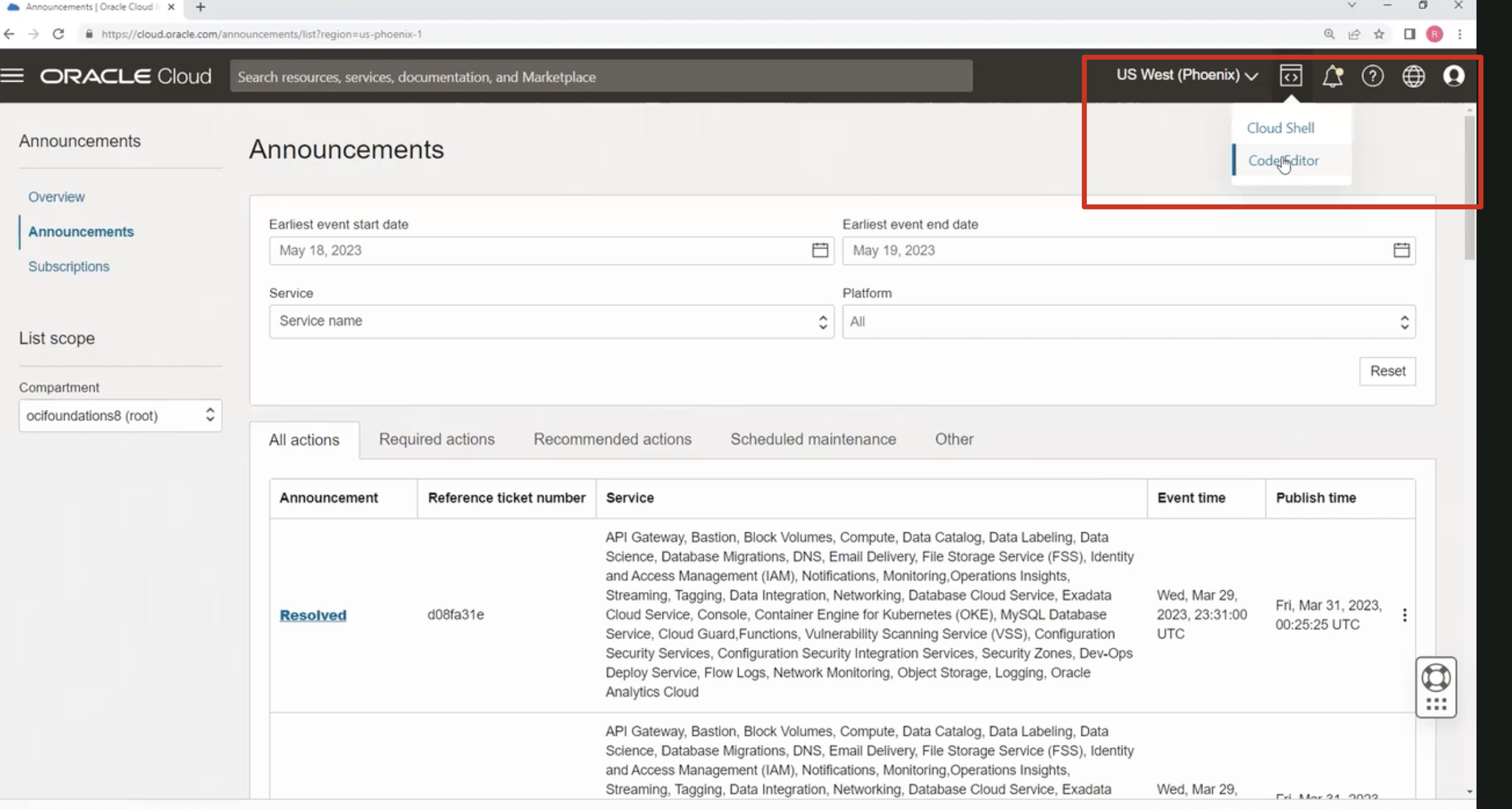The width and height of the screenshot is (1512, 809).
Task: Click the Help question mark icon
Action: pos(1372,76)
